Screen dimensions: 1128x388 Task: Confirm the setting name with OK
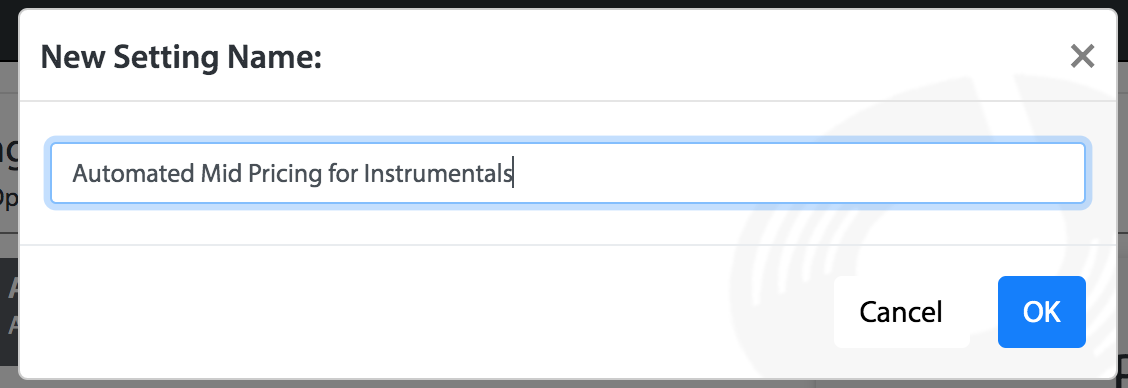point(1042,312)
